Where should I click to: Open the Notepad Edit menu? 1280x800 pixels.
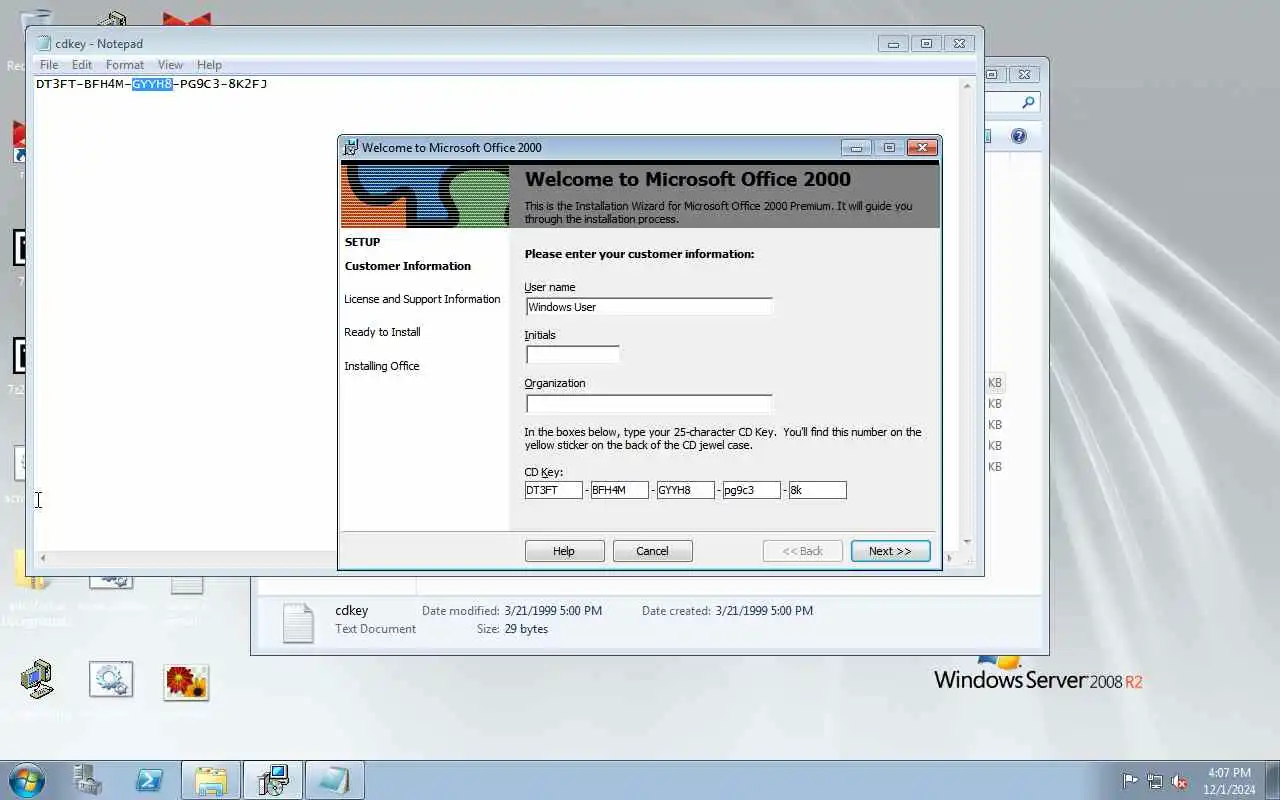[82, 65]
